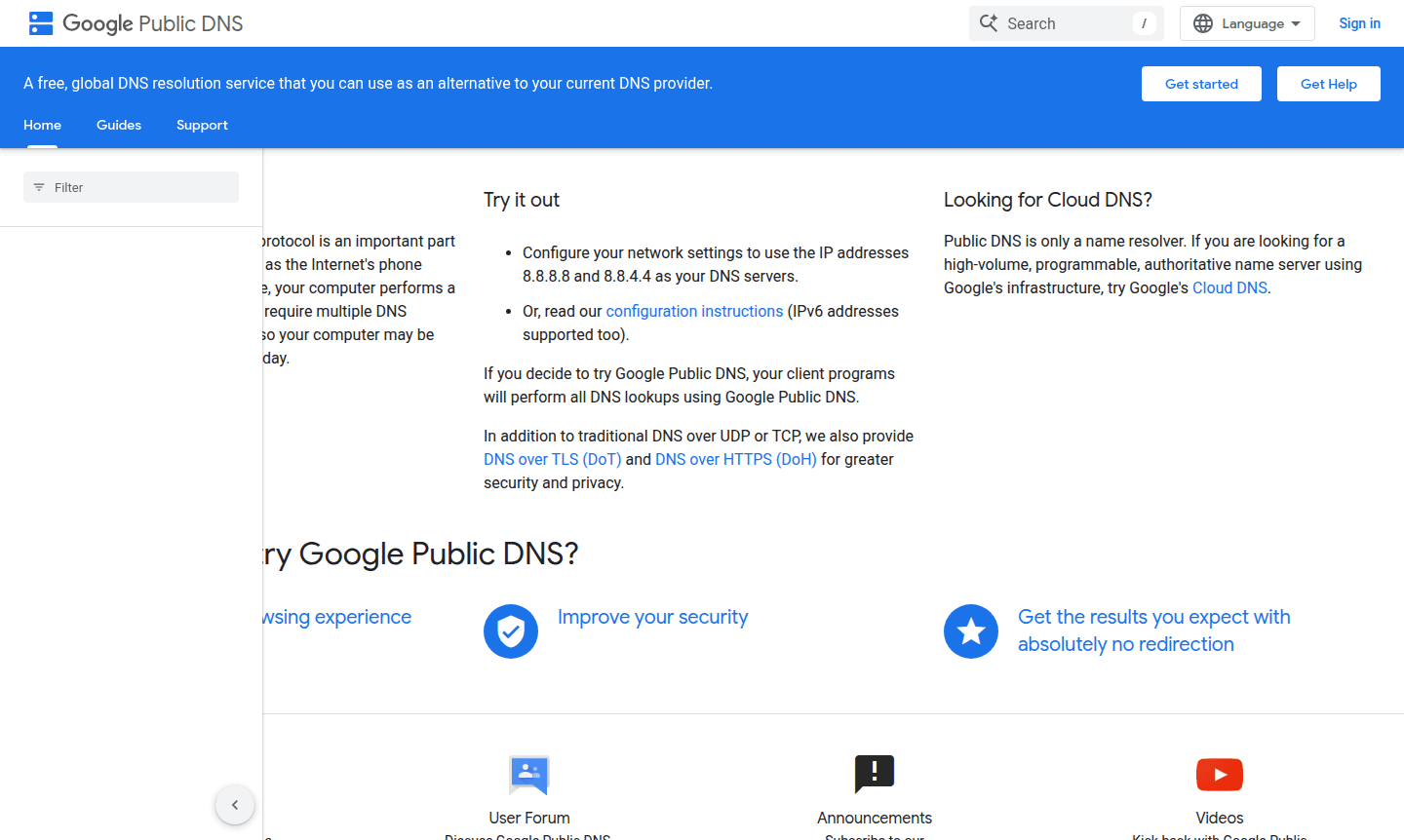Click the Google Public DNS logo icon
The width and height of the screenshot is (1404, 840).
coord(41,22)
